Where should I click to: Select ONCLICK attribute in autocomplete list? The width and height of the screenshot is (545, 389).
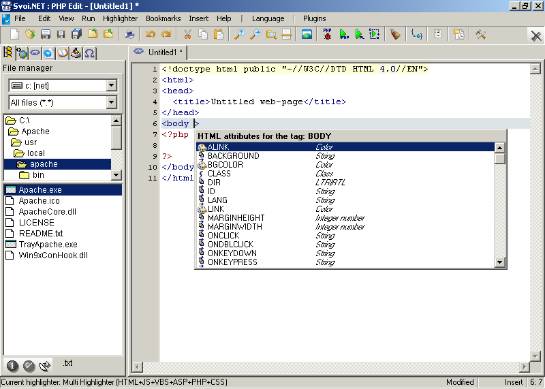pos(223,236)
